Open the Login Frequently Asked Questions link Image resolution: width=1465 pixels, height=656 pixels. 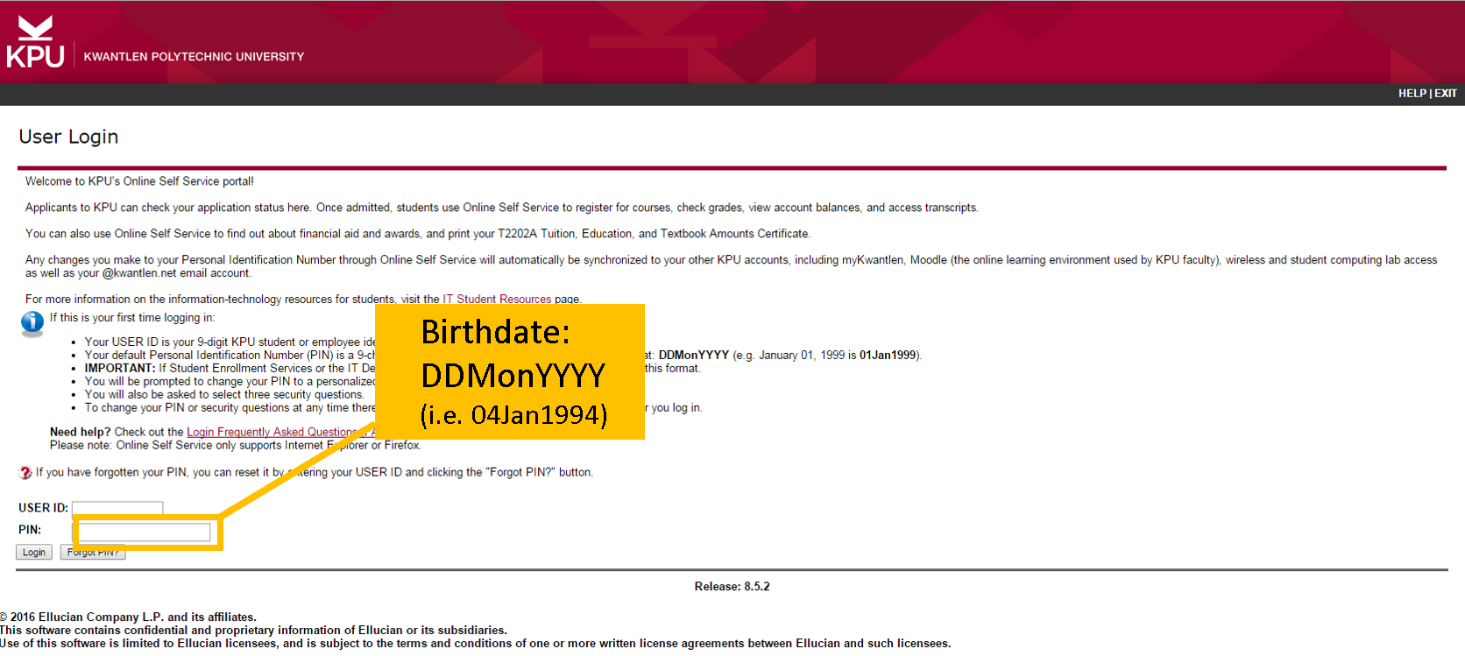point(272,432)
